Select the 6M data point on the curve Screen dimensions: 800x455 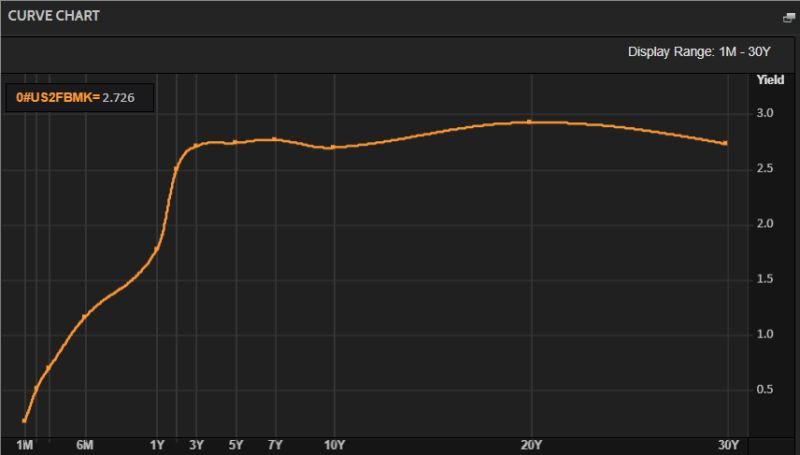[85, 317]
